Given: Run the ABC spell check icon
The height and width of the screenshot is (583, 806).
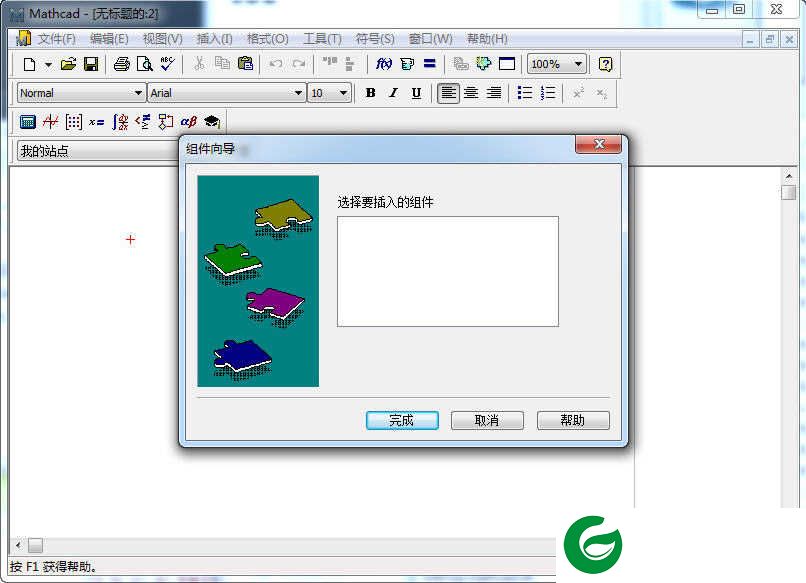Looking at the screenshot, I should 168,64.
